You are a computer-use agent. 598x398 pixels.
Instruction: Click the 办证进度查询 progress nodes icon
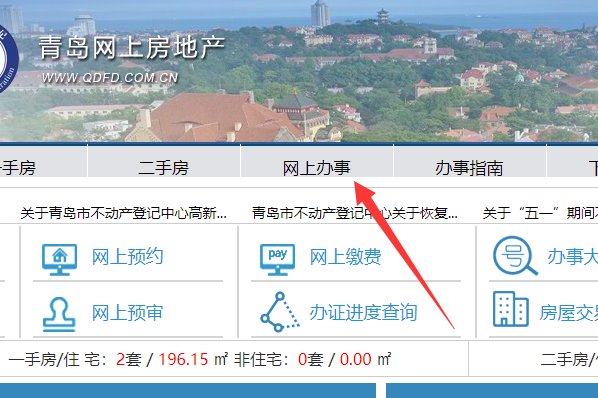280,312
